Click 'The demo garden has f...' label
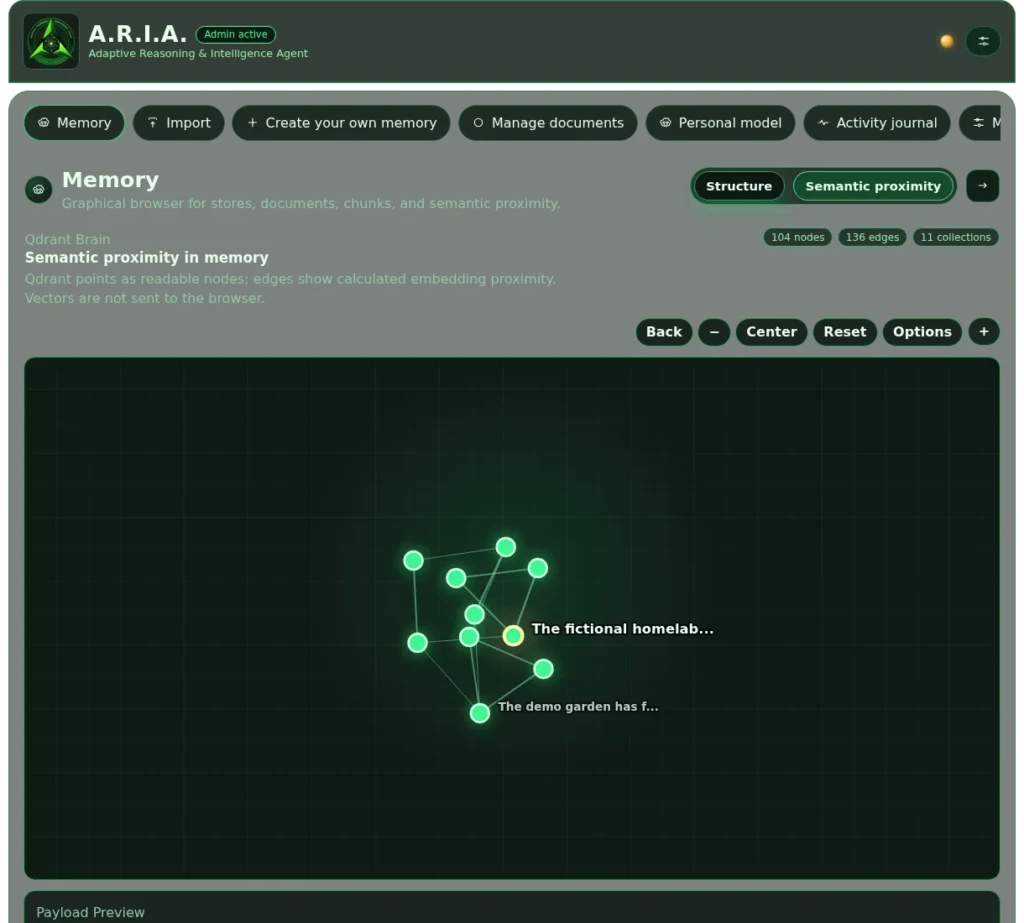This screenshot has width=1024, height=923. point(578,707)
